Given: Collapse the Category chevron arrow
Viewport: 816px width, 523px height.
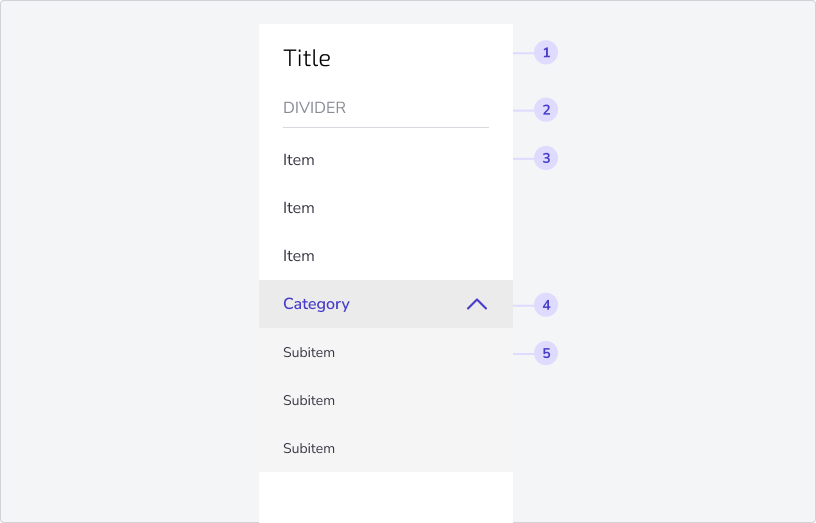Looking at the screenshot, I should click(x=477, y=304).
